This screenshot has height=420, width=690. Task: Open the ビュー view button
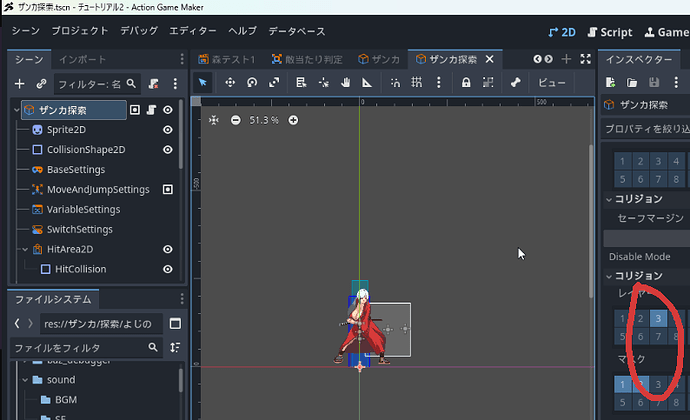552,82
